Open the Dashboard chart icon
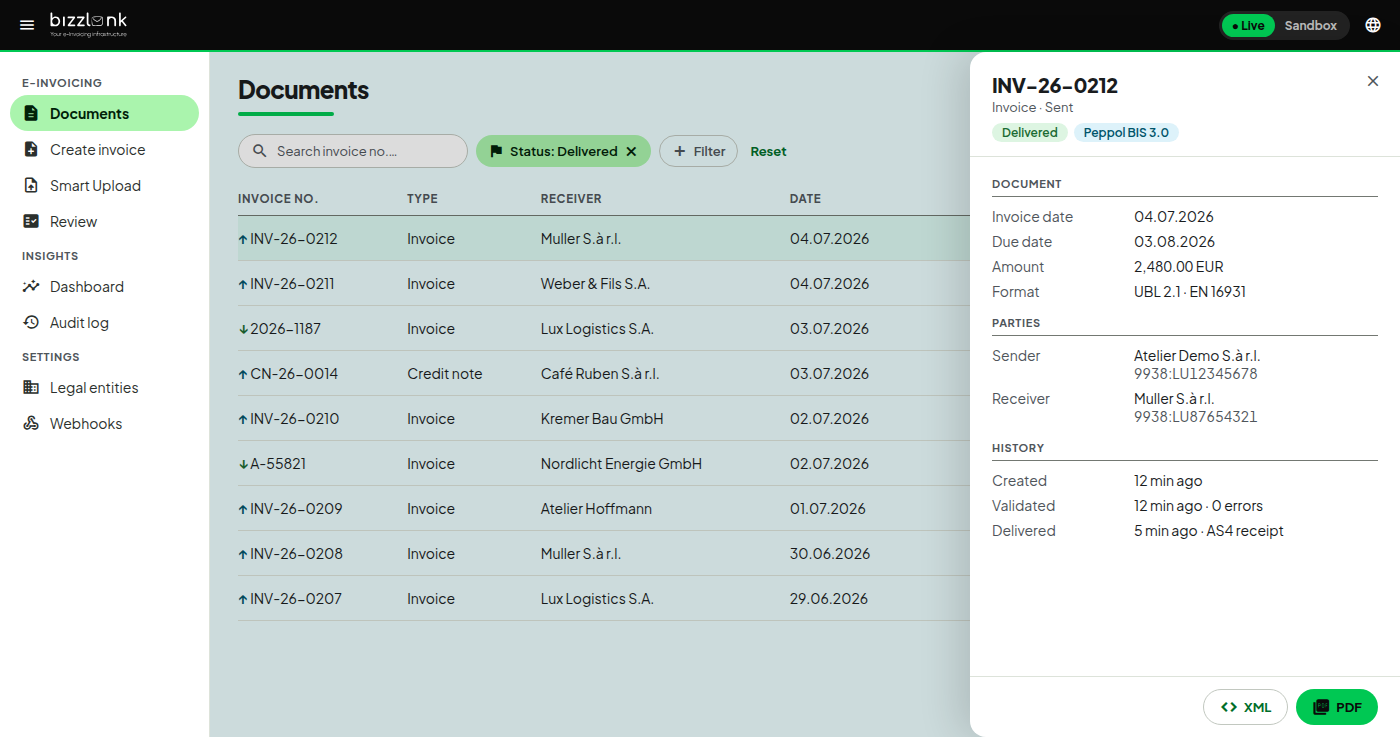This screenshot has height=737, width=1400. tap(31, 287)
